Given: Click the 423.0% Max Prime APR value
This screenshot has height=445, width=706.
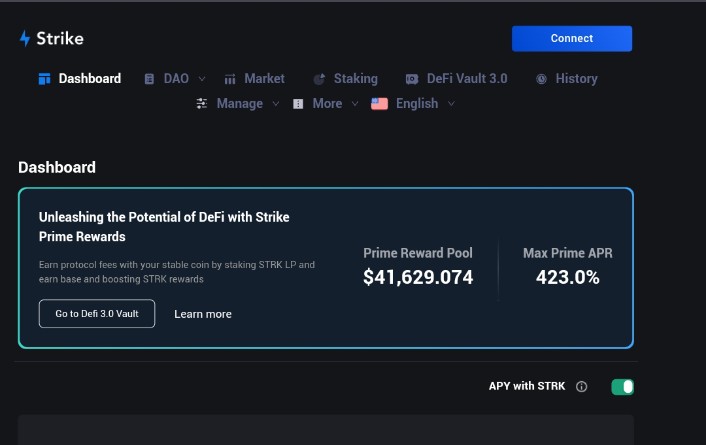Looking at the screenshot, I should [567, 277].
